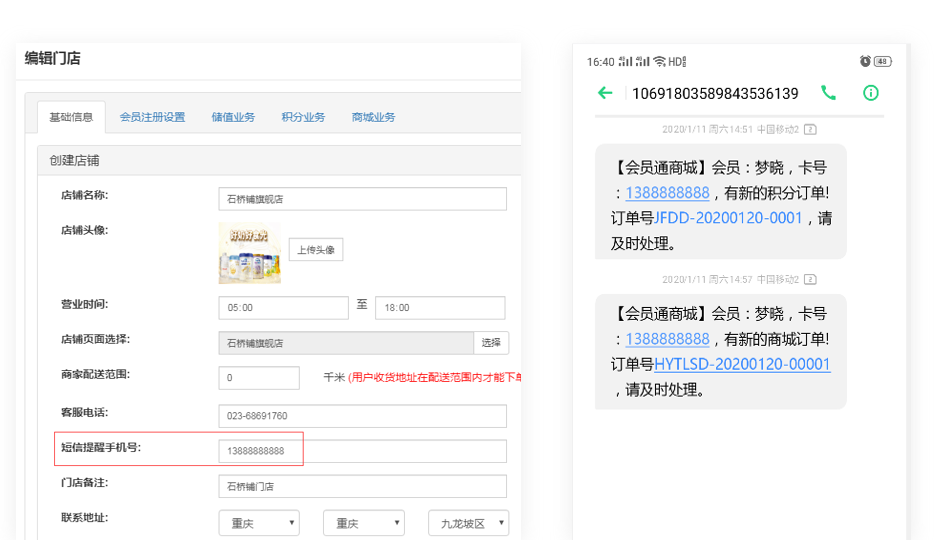Expand the district dropdown 九龙坡区
Viewport: 942px width, 540px height.
[468, 523]
